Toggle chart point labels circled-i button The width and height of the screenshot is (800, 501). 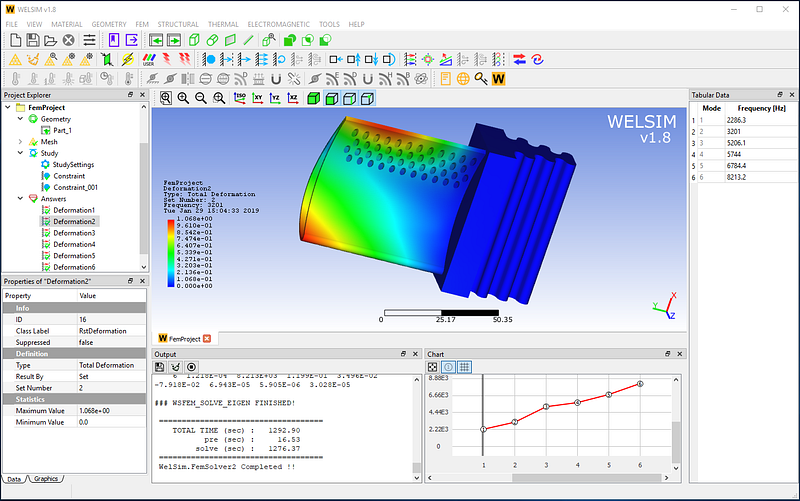(x=448, y=367)
